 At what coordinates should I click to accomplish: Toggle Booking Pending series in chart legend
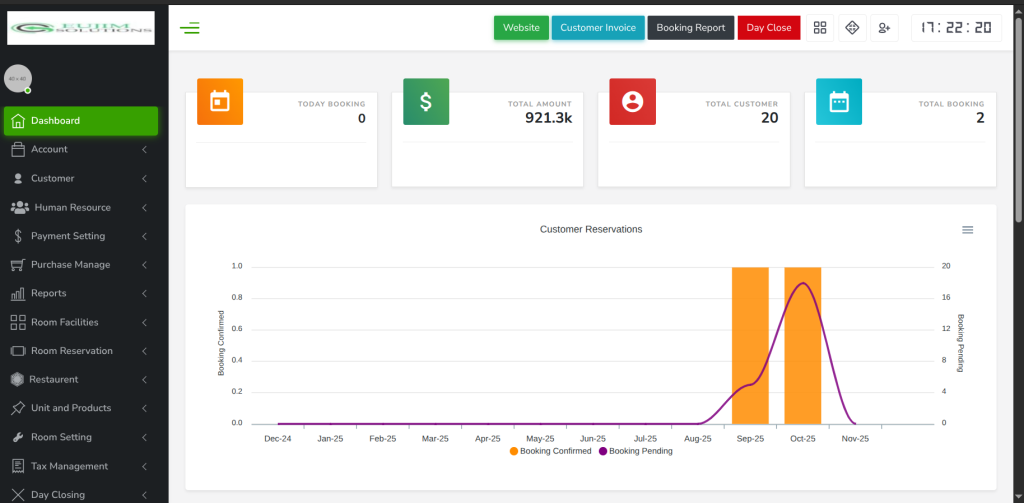(636, 451)
